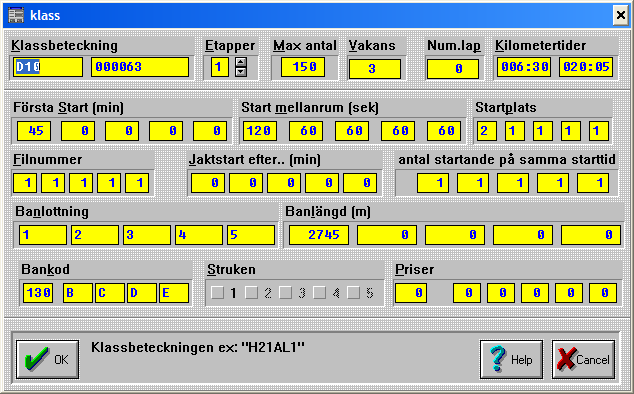
Task: Select the Banlängd field showing 2745
Action: point(319,235)
